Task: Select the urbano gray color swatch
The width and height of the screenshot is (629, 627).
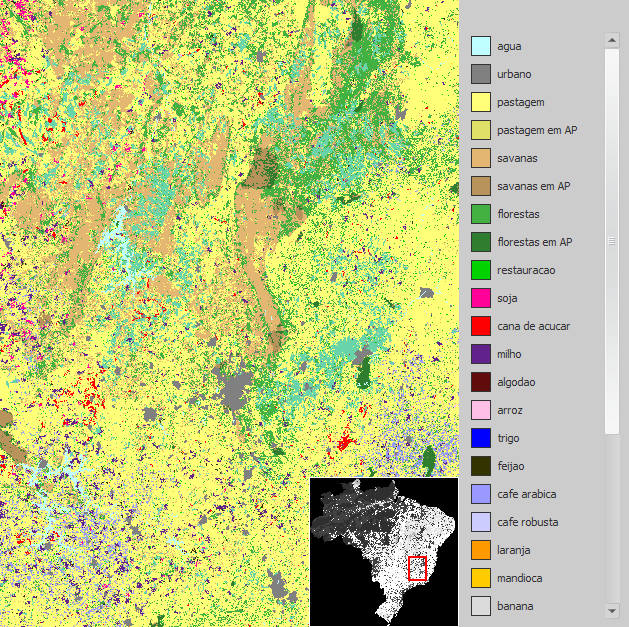Action: (x=481, y=74)
